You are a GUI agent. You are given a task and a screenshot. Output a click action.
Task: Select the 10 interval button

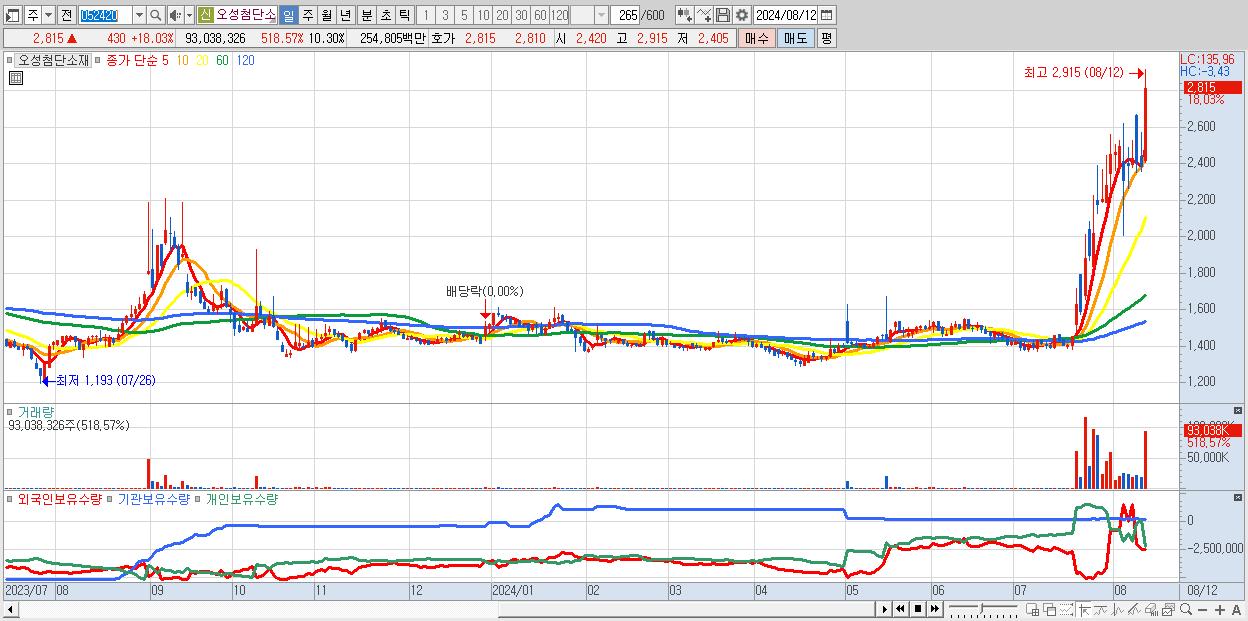pyautogui.click(x=483, y=15)
